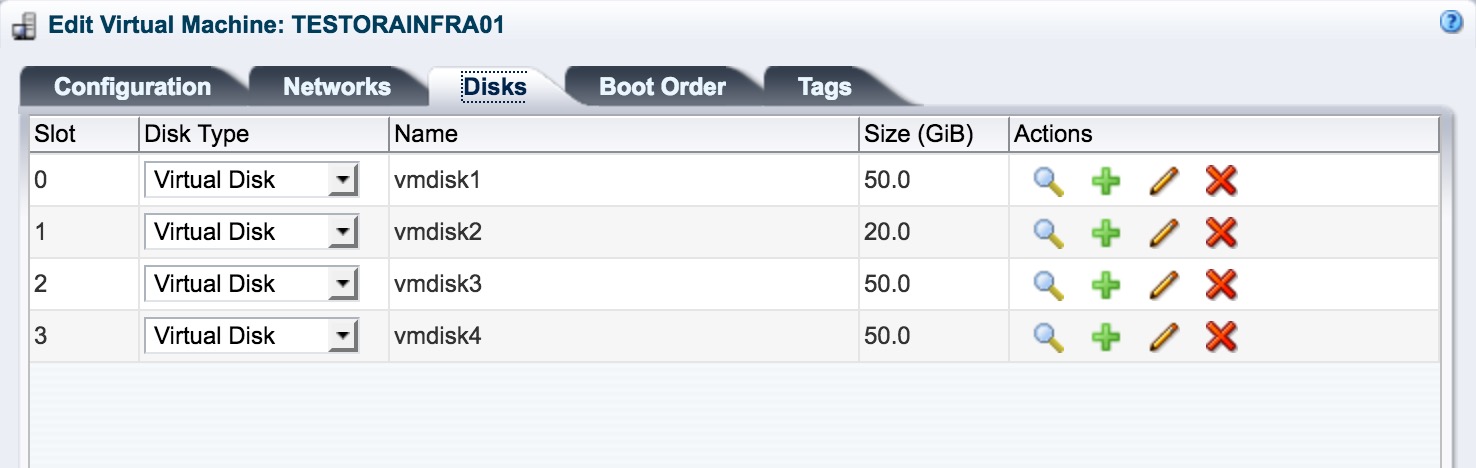
Task: Open Disk Type dropdown for slot 0
Action: tap(251, 181)
